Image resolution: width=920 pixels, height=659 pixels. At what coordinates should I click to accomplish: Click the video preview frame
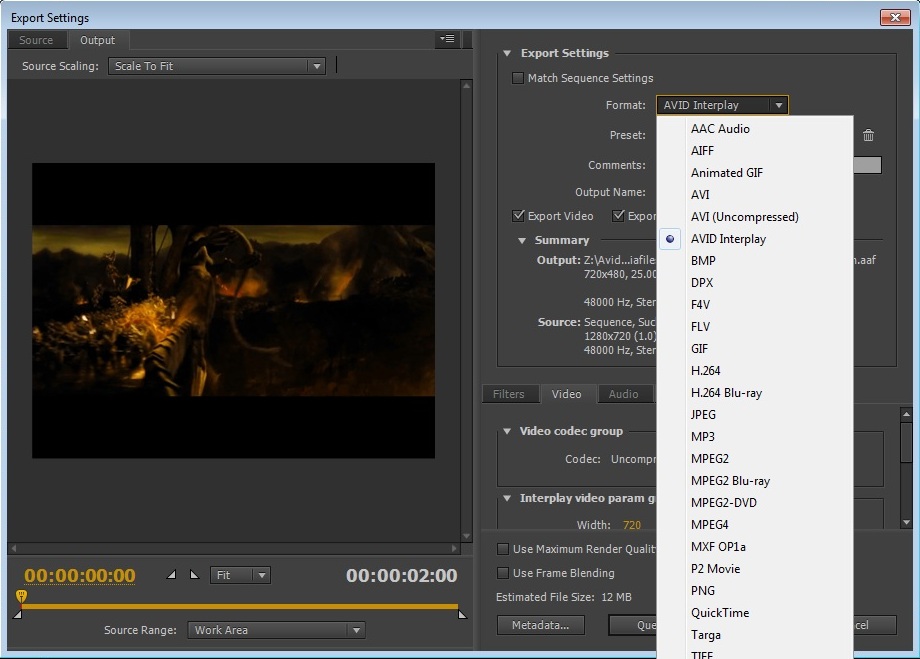tap(234, 310)
